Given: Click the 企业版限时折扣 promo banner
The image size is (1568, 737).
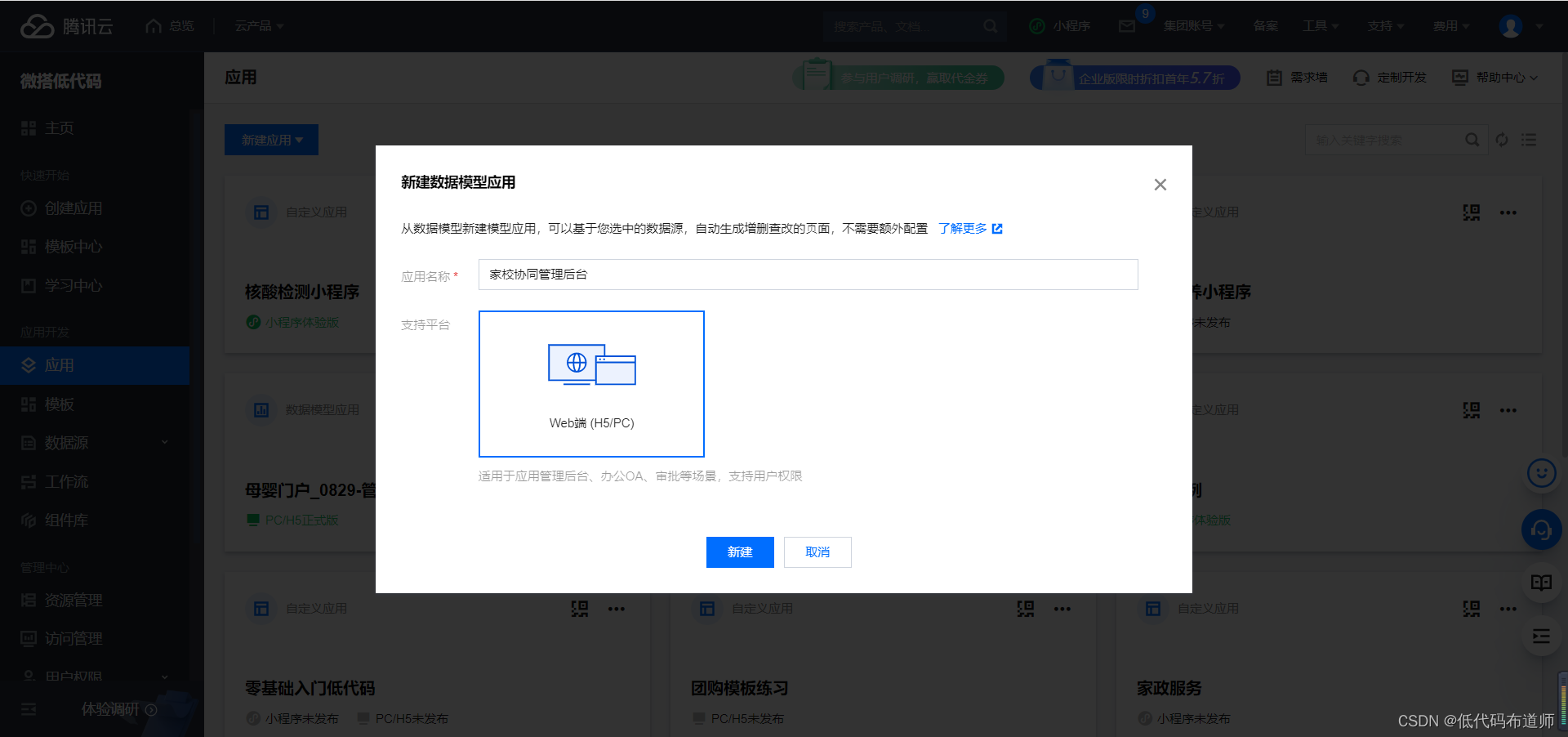Looking at the screenshot, I should pos(1135,78).
